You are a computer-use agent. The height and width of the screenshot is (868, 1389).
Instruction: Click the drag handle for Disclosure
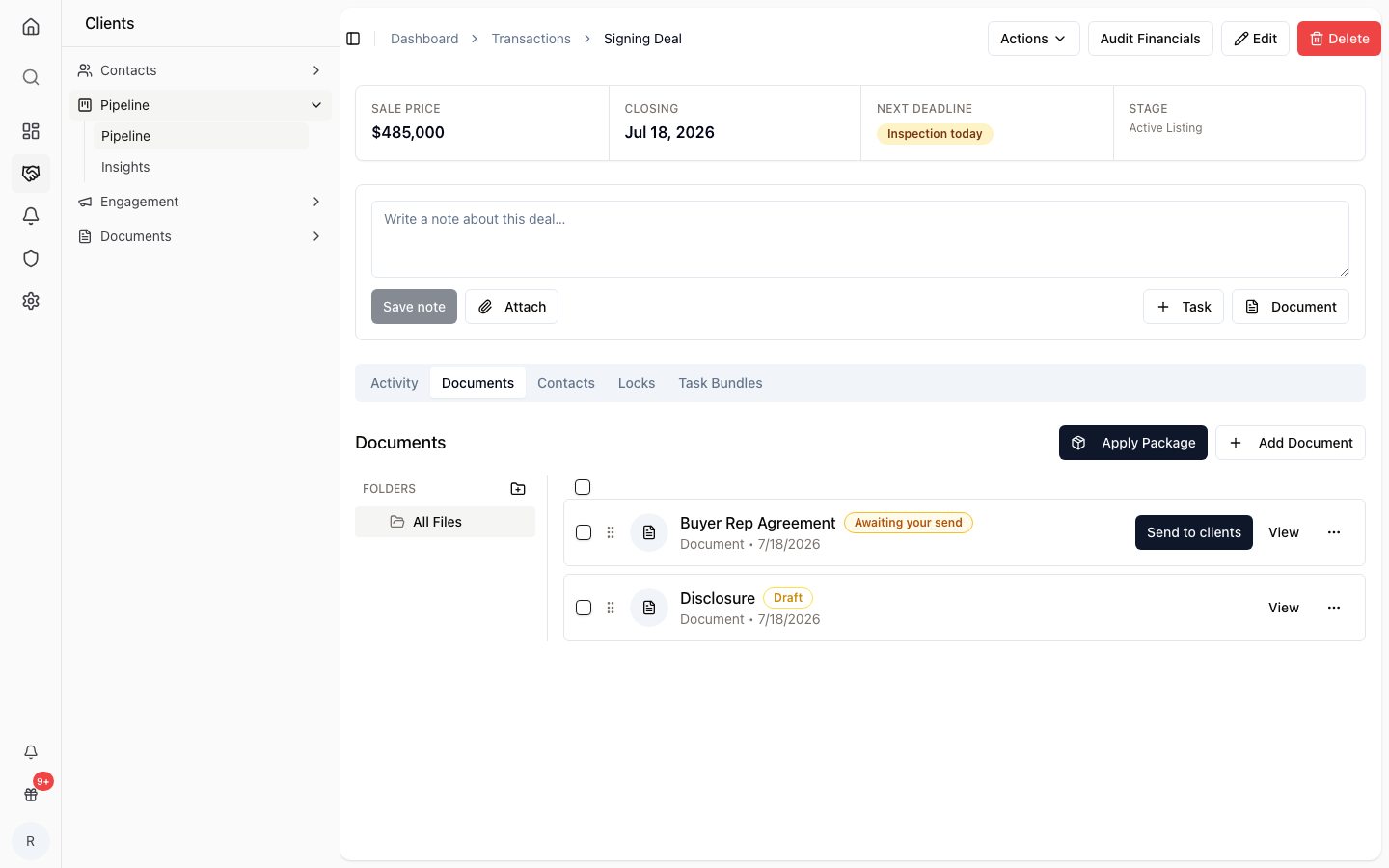(x=611, y=608)
